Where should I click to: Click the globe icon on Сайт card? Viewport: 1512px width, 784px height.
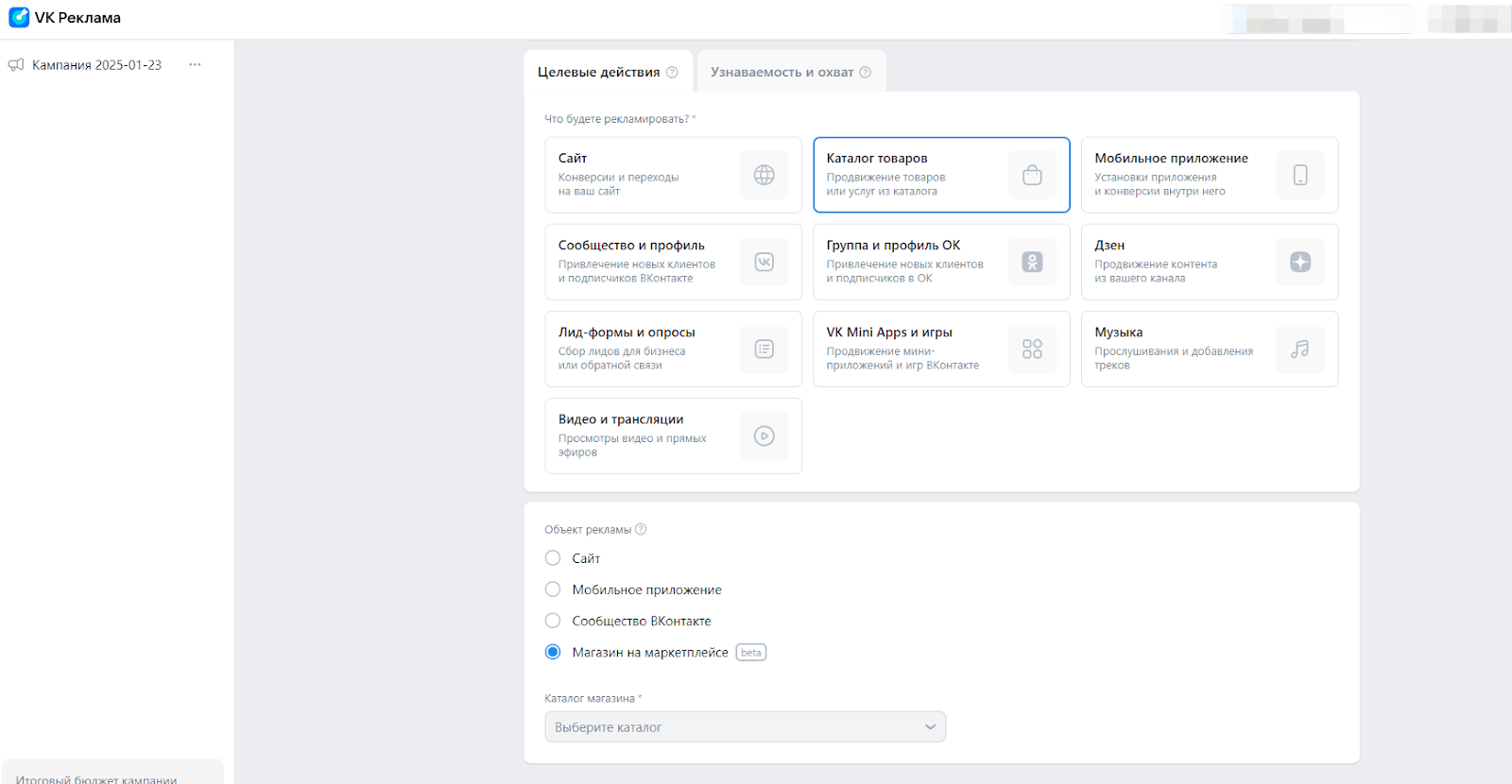coord(764,175)
